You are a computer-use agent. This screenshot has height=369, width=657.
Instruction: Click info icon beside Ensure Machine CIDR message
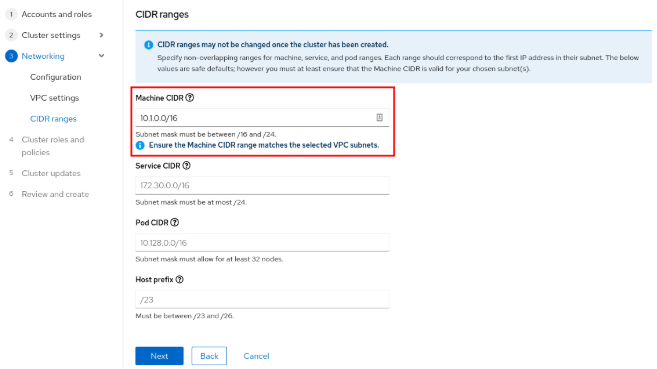tap(140, 145)
